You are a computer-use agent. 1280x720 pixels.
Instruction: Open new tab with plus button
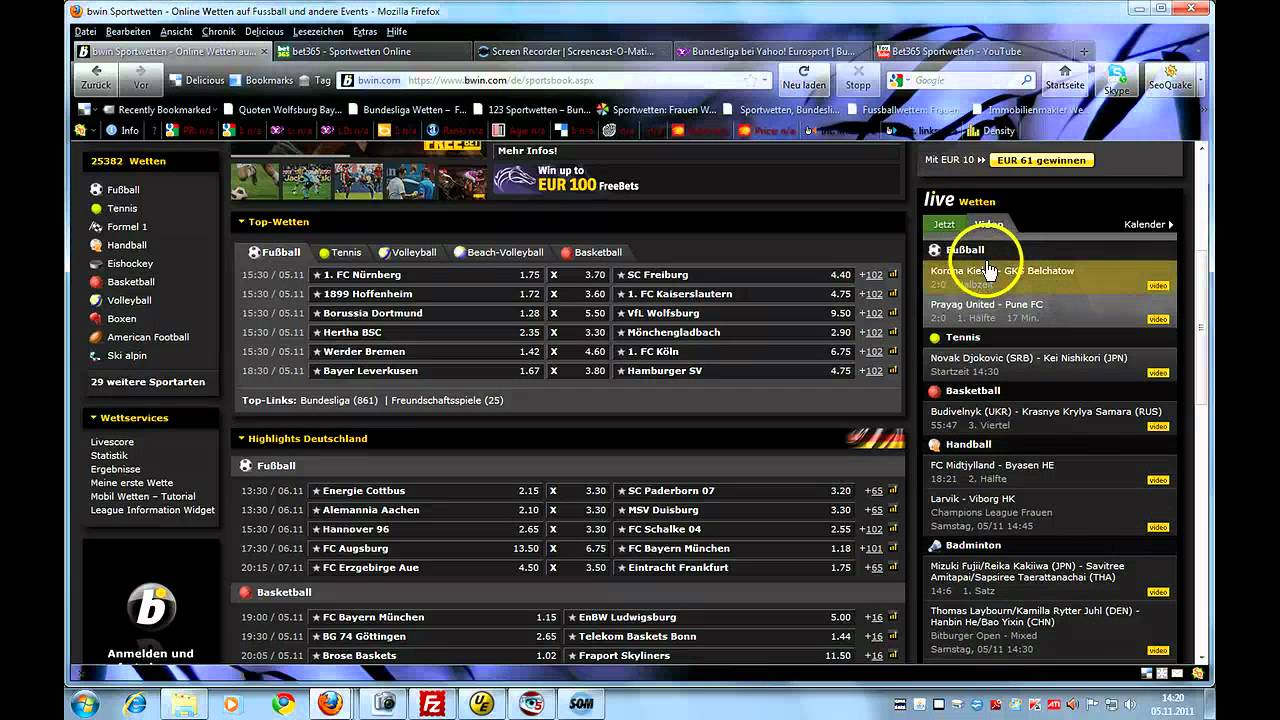[x=1084, y=51]
